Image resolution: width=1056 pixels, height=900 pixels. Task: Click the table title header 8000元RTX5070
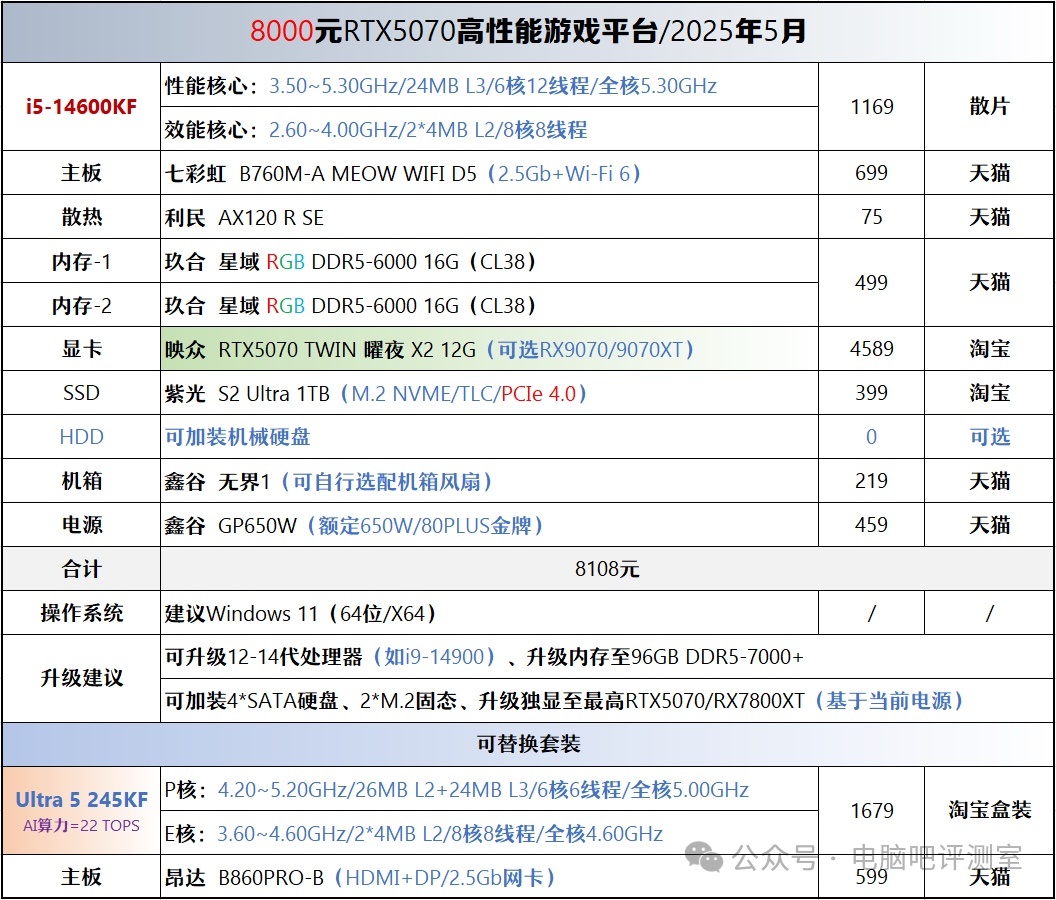click(x=528, y=32)
